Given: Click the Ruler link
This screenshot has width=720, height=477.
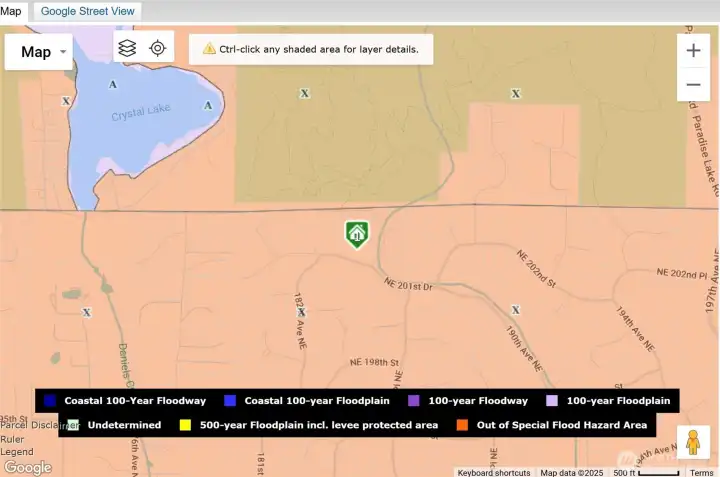Looking at the screenshot, I should pyautogui.click(x=12, y=438).
